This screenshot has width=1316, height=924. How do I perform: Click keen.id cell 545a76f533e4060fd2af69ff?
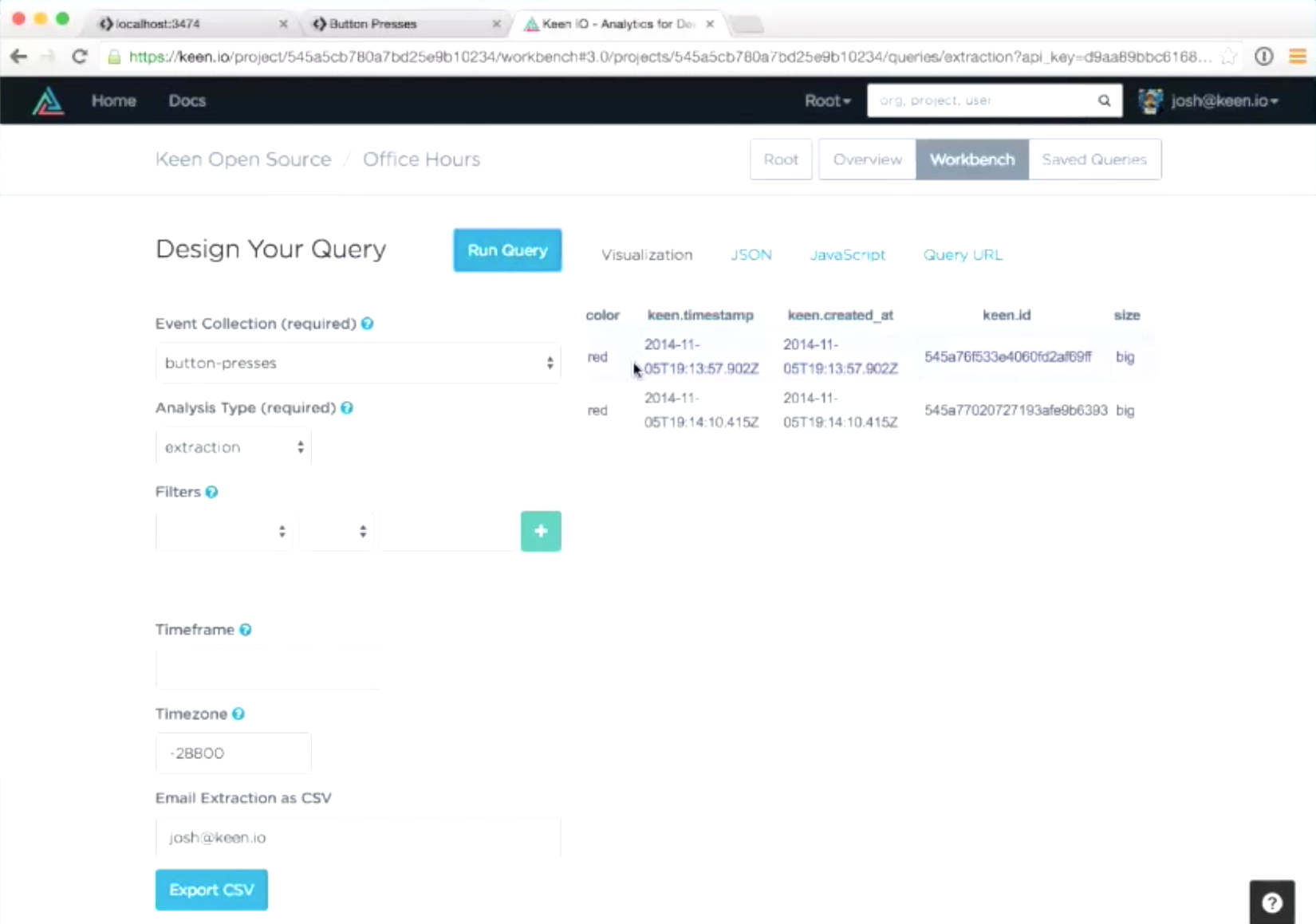[1007, 357]
